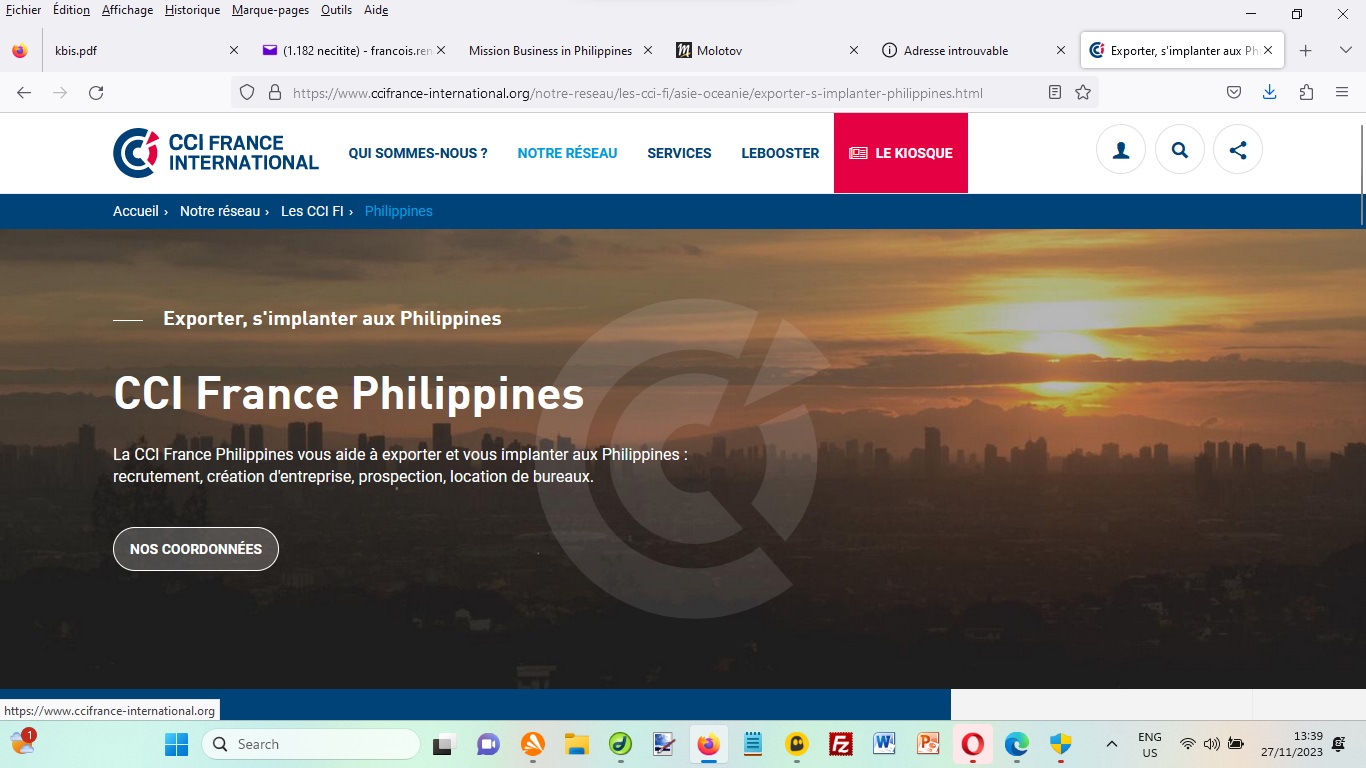Screen dimensions: 1366x768
Task: Go to Les CCI FI breadcrumb link
Action: pos(312,211)
